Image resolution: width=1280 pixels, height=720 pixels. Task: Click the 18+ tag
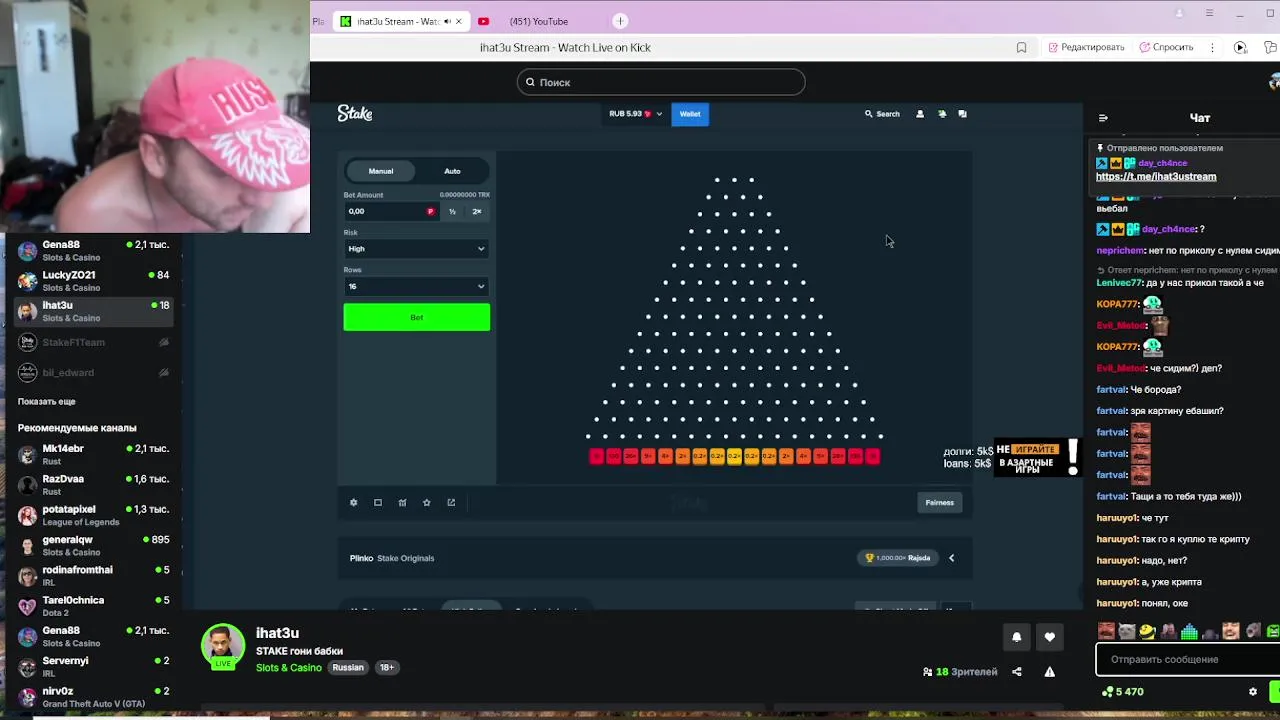coord(387,668)
